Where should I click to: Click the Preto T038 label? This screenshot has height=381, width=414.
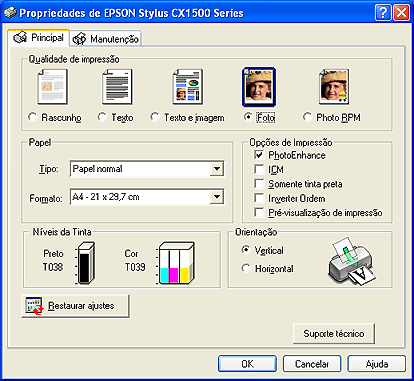click(x=53, y=260)
